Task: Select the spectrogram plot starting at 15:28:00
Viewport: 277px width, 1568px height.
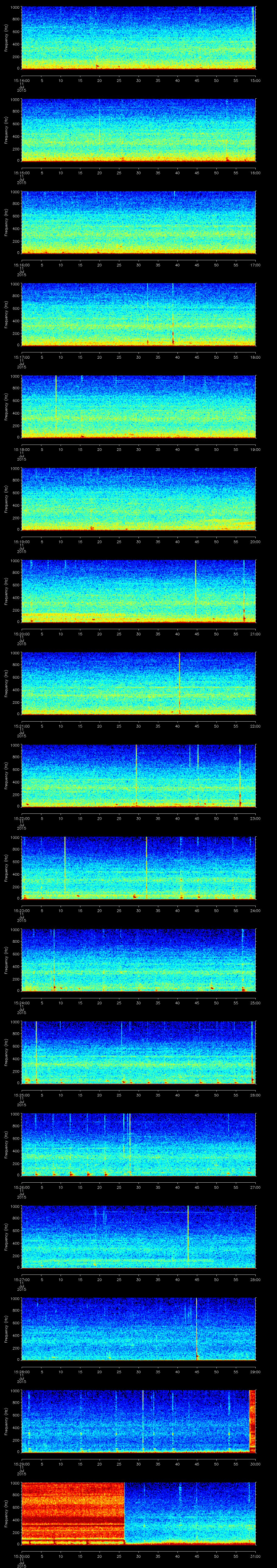Action: pyautogui.click(x=138, y=1329)
